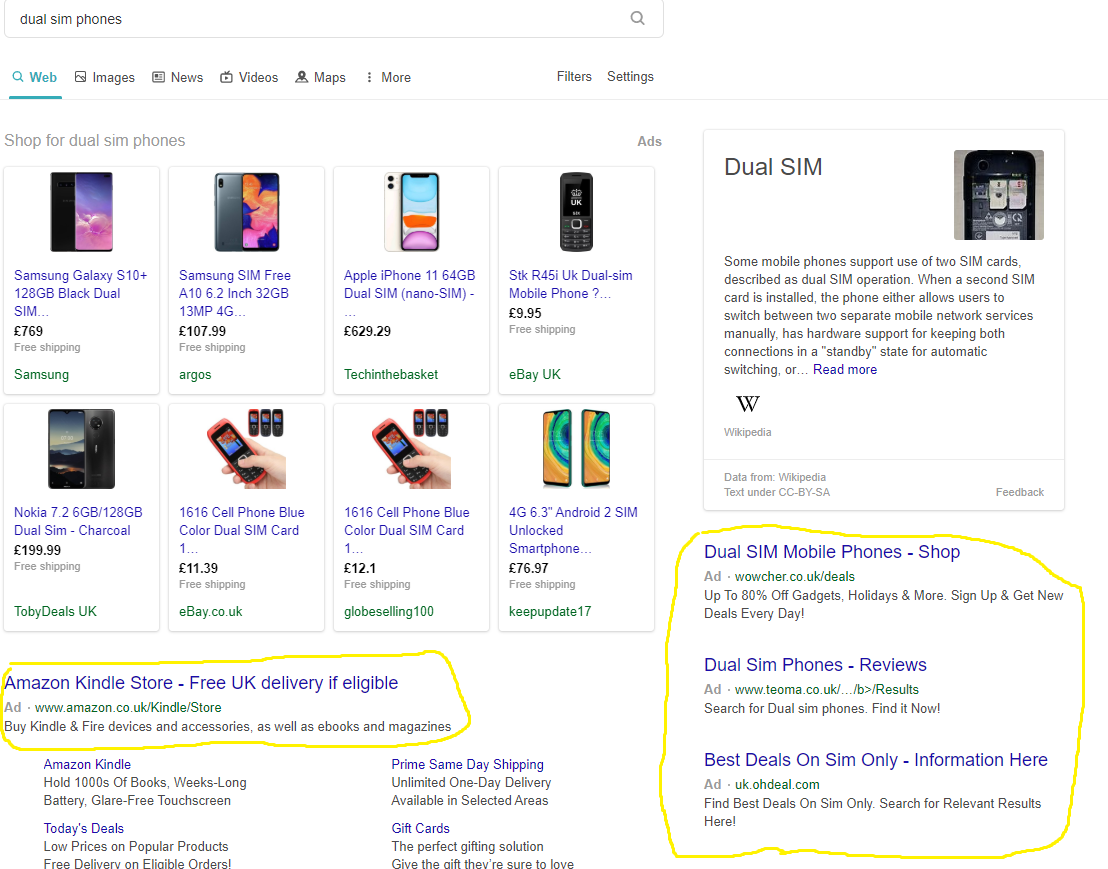1108x869 pixels.
Task: Open Today's Deals sitelink
Action: point(83,828)
